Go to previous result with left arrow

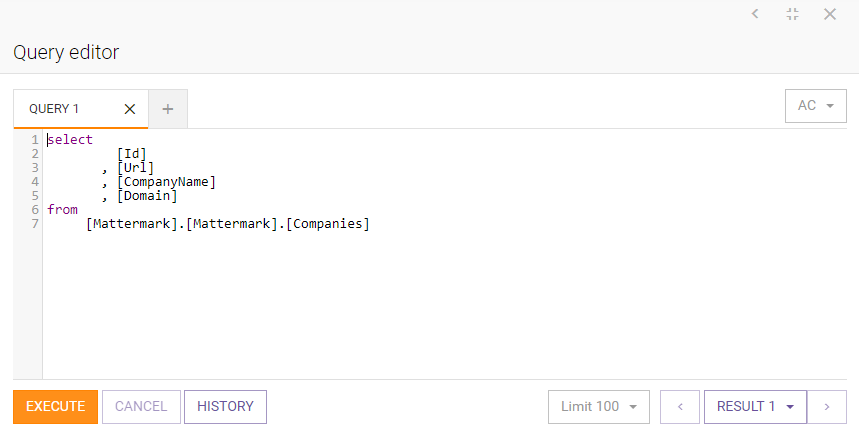click(680, 406)
